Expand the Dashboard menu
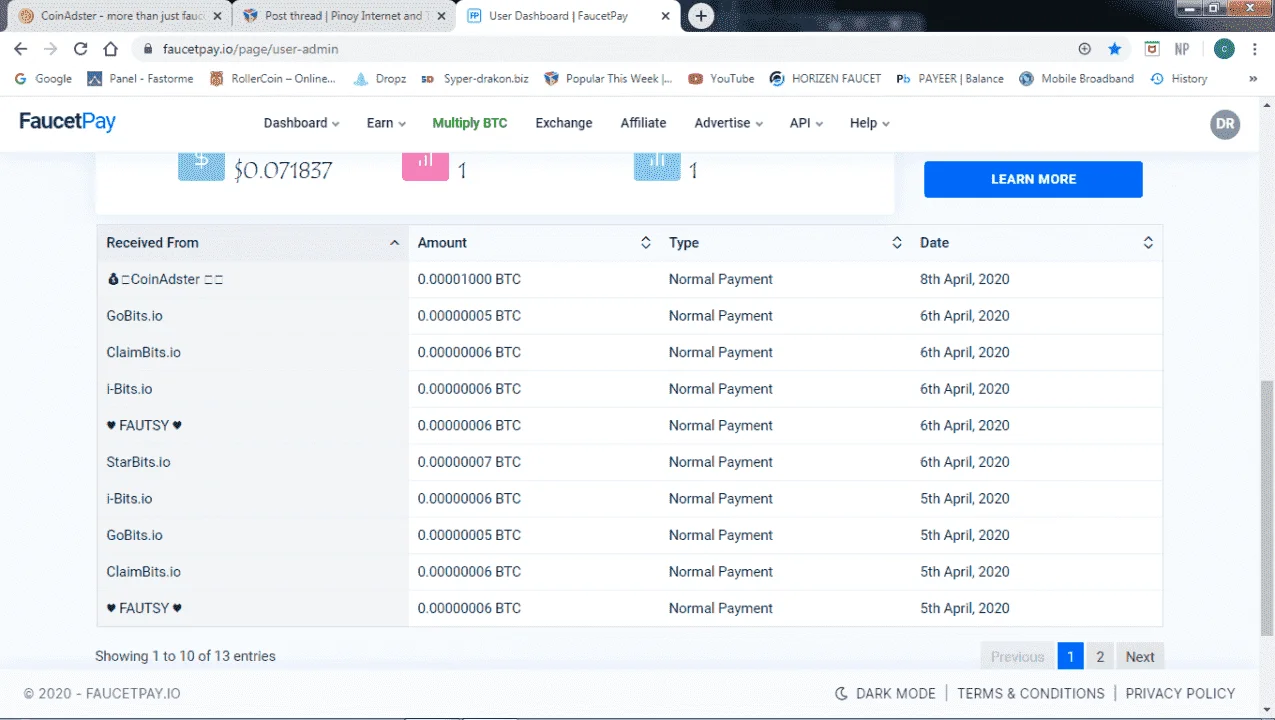The image size is (1275, 720). [301, 123]
